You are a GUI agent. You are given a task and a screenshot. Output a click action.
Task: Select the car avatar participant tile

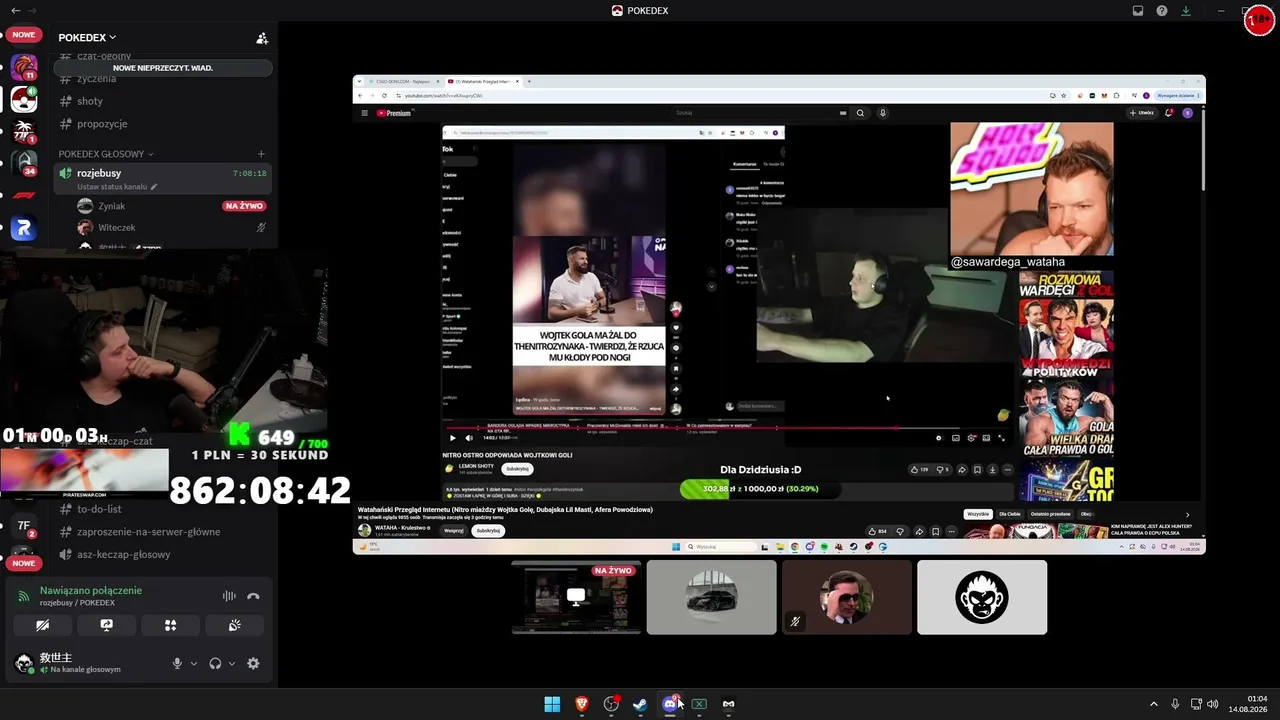click(711, 597)
